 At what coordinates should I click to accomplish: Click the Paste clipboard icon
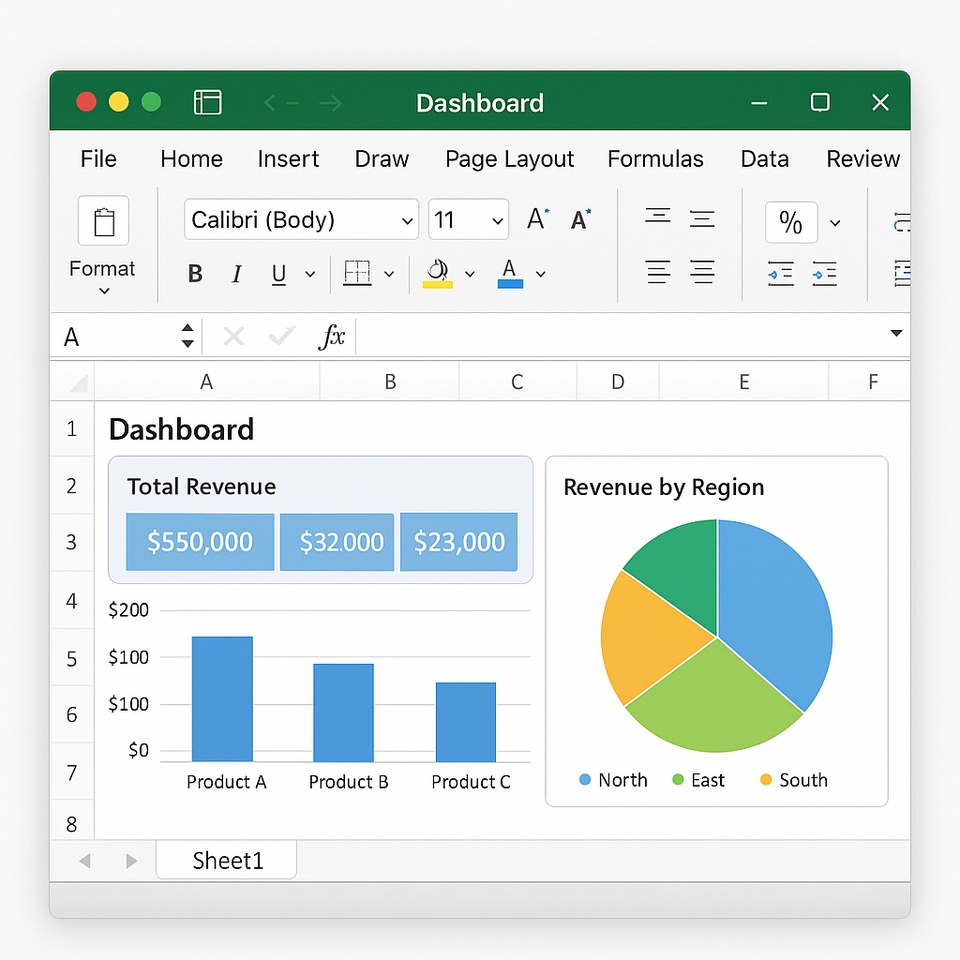coord(104,221)
